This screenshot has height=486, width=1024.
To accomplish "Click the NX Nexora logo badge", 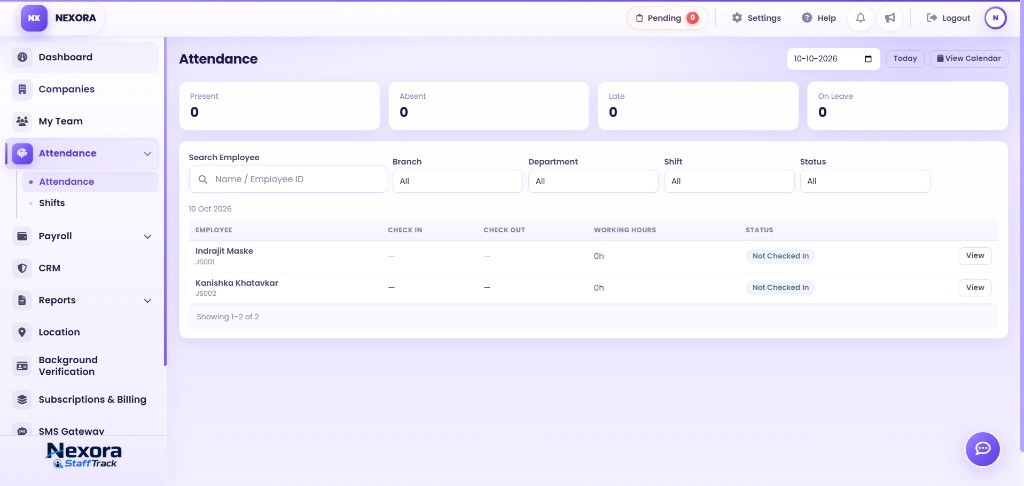I will (x=34, y=18).
